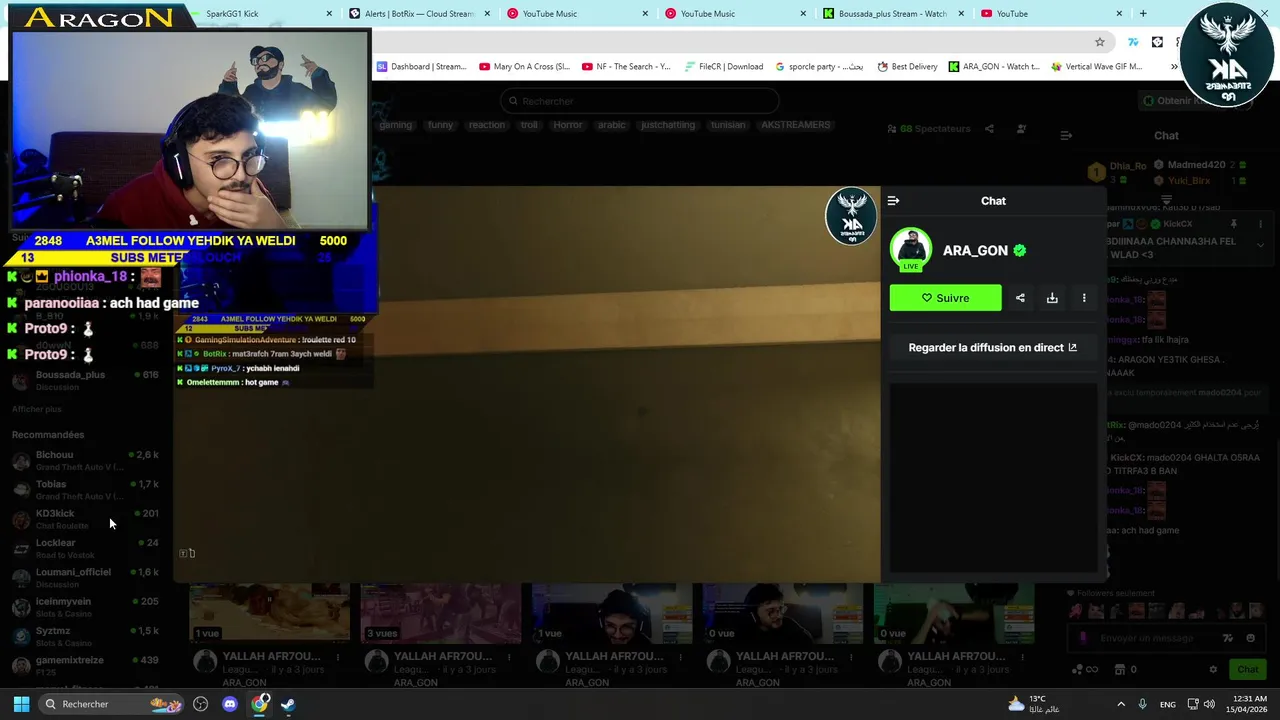
Task: Expand the bookmarks overflow chevron
Action: click(x=1174, y=67)
